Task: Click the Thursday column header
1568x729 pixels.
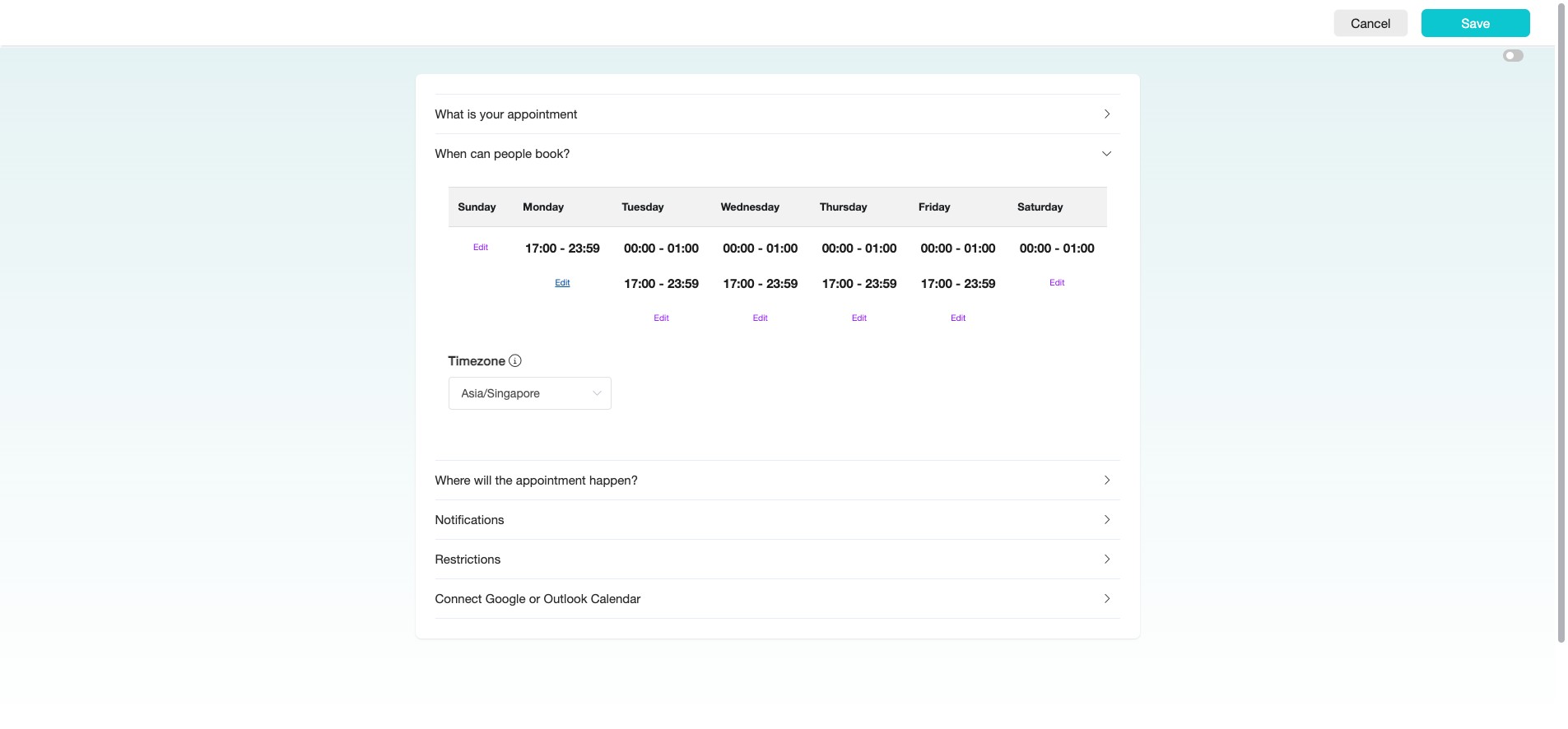Action: tap(843, 207)
